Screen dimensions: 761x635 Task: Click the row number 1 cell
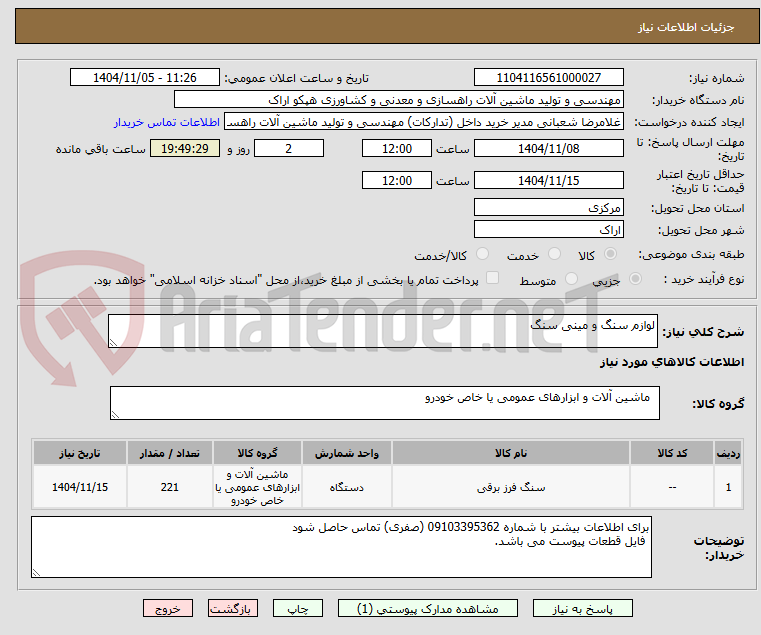[728, 487]
